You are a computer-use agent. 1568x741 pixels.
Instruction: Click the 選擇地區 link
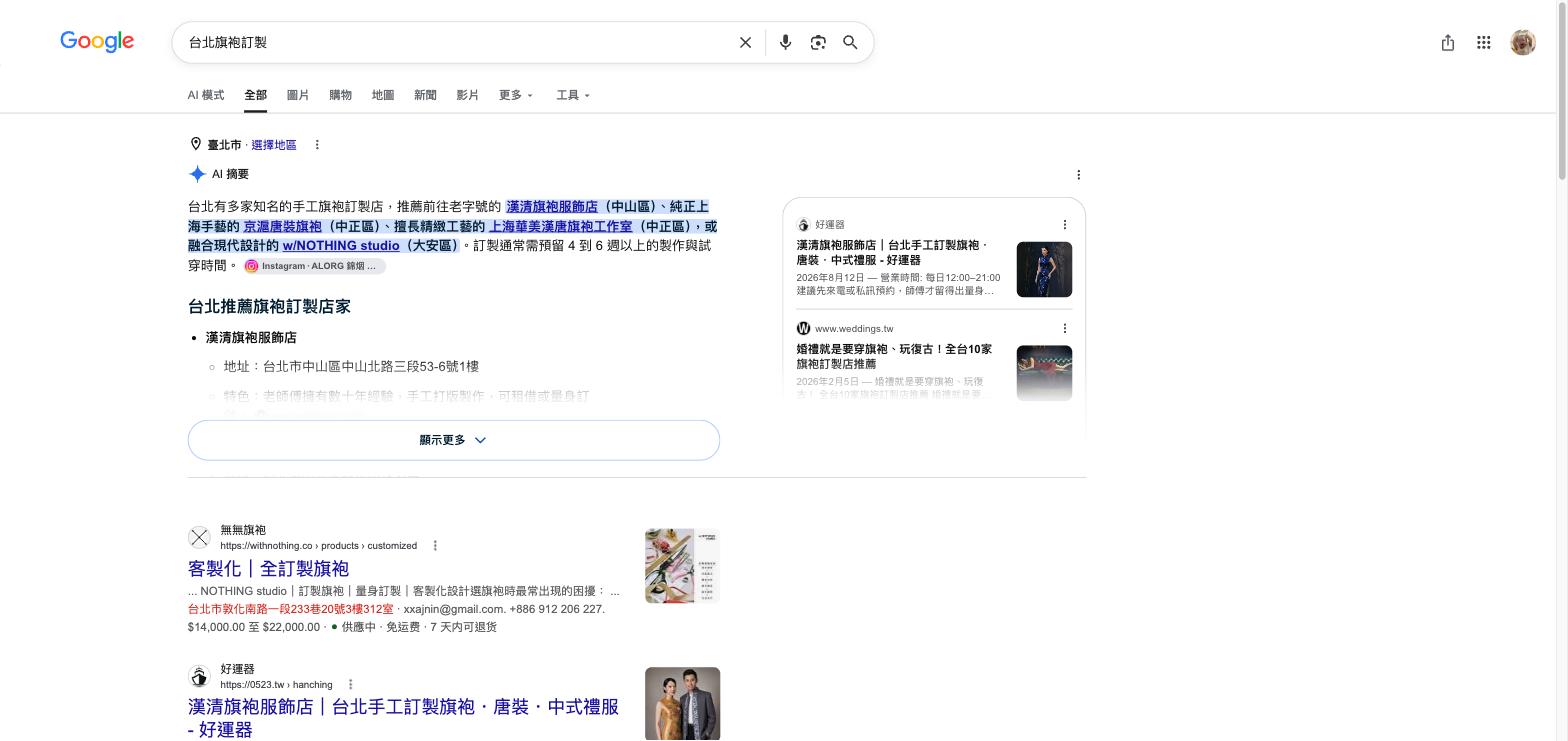274,145
